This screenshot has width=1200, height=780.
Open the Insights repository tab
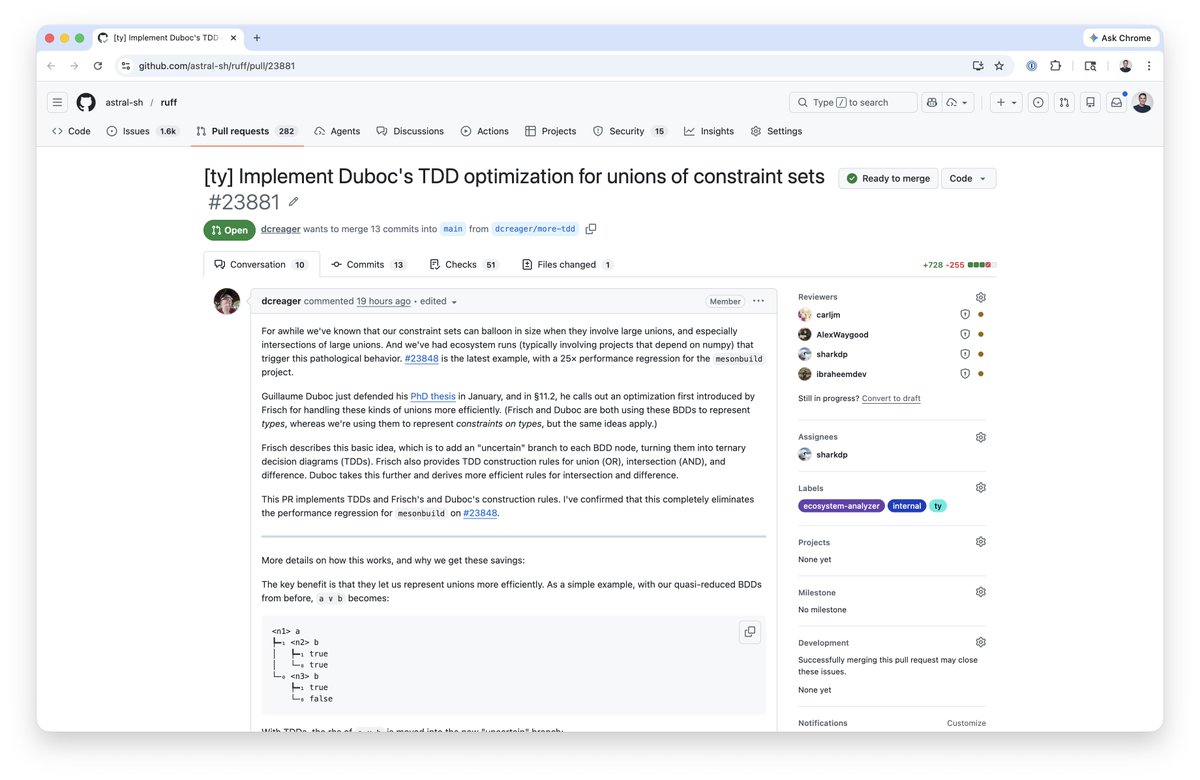(x=709, y=131)
